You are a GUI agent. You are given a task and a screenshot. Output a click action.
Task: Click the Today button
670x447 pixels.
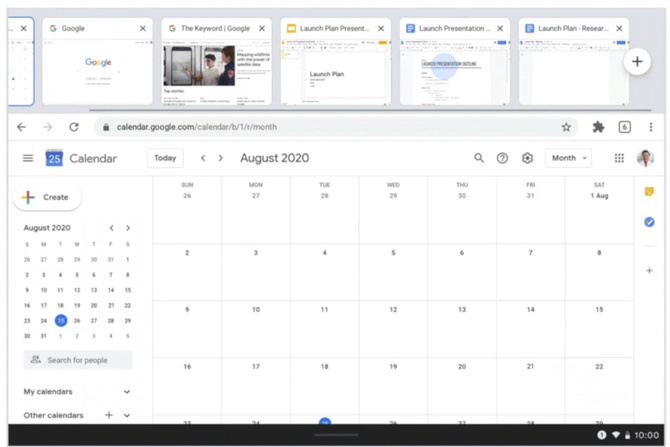pos(165,158)
